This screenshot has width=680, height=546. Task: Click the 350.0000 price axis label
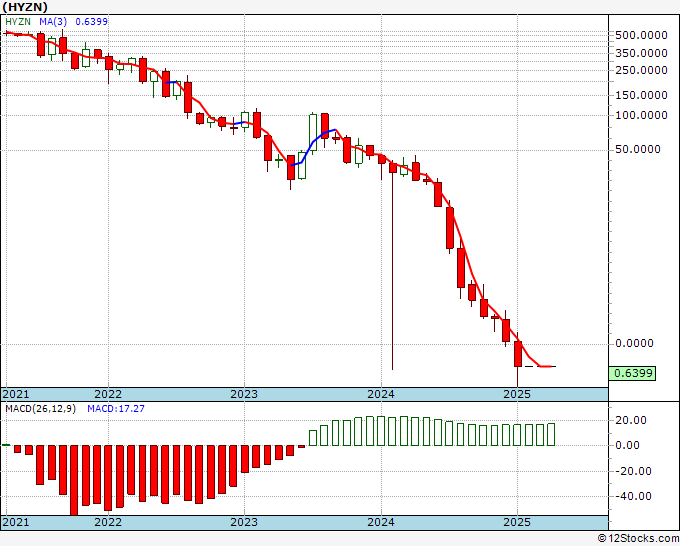click(641, 53)
